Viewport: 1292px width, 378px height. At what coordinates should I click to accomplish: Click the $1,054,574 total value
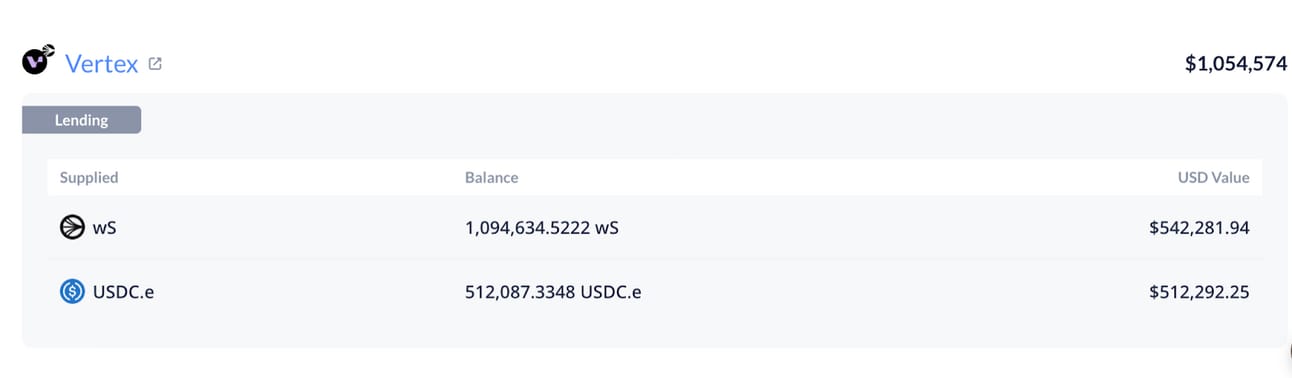pos(1236,64)
